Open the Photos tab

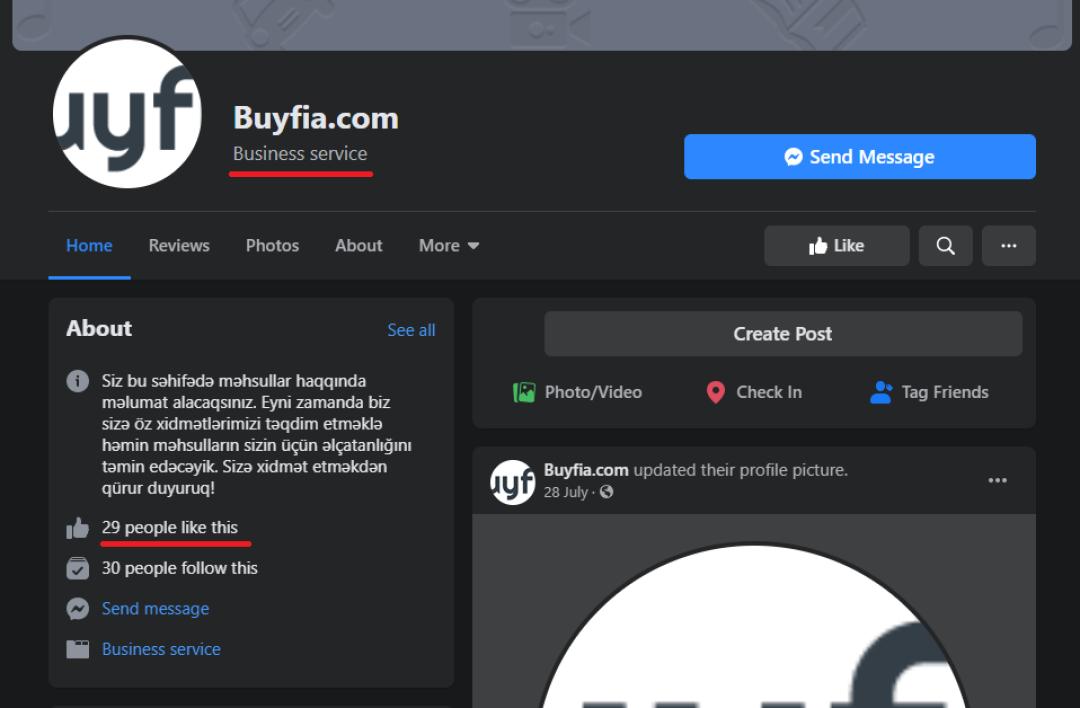click(x=272, y=246)
